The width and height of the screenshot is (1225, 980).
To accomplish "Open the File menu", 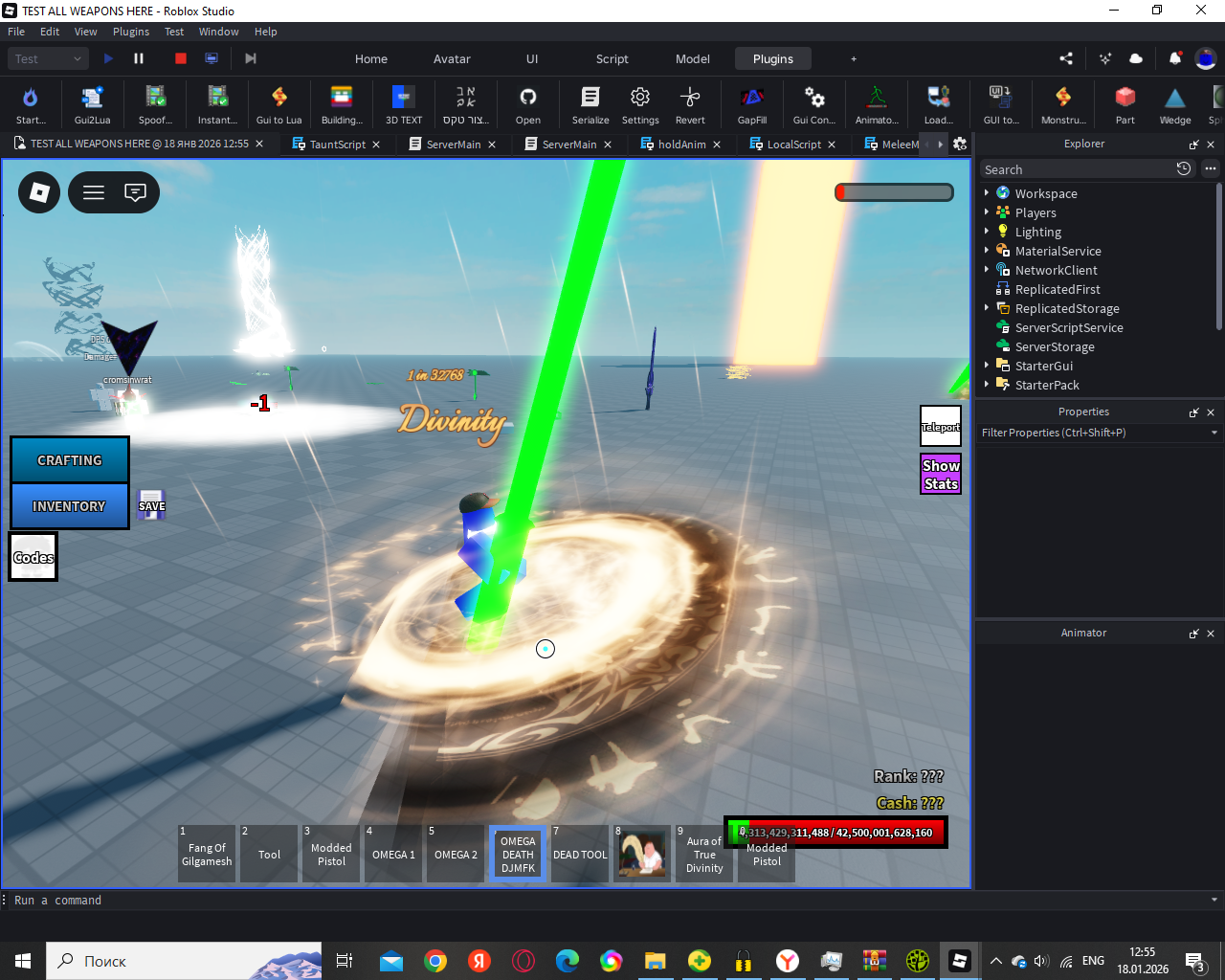I will click(16, 32).
